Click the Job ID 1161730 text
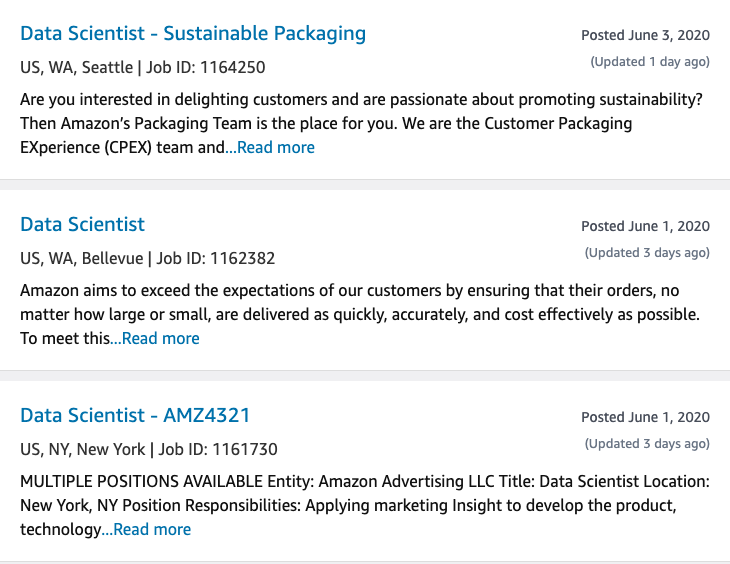Screen dimensions: 730x564 (x=218, y=450)
